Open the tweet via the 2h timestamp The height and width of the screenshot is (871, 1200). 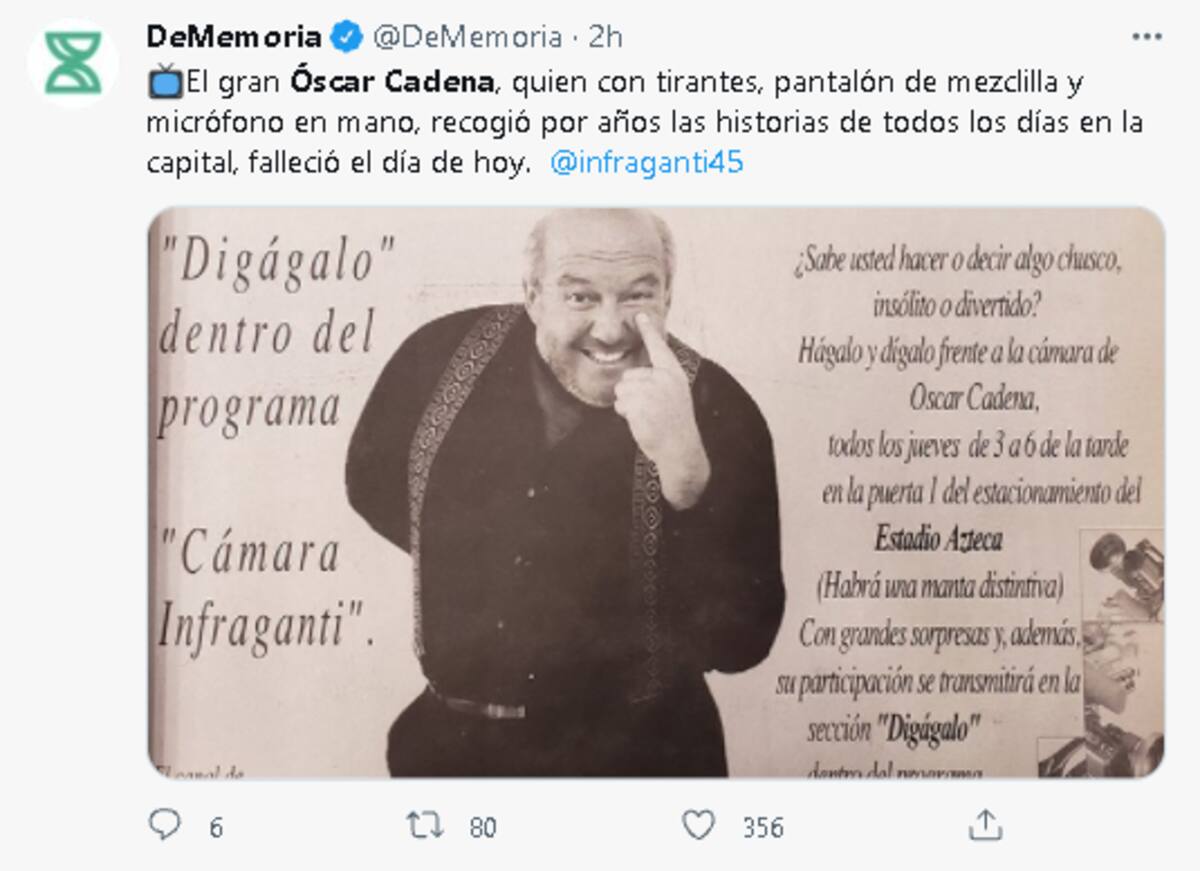click(x=605, y=38)
